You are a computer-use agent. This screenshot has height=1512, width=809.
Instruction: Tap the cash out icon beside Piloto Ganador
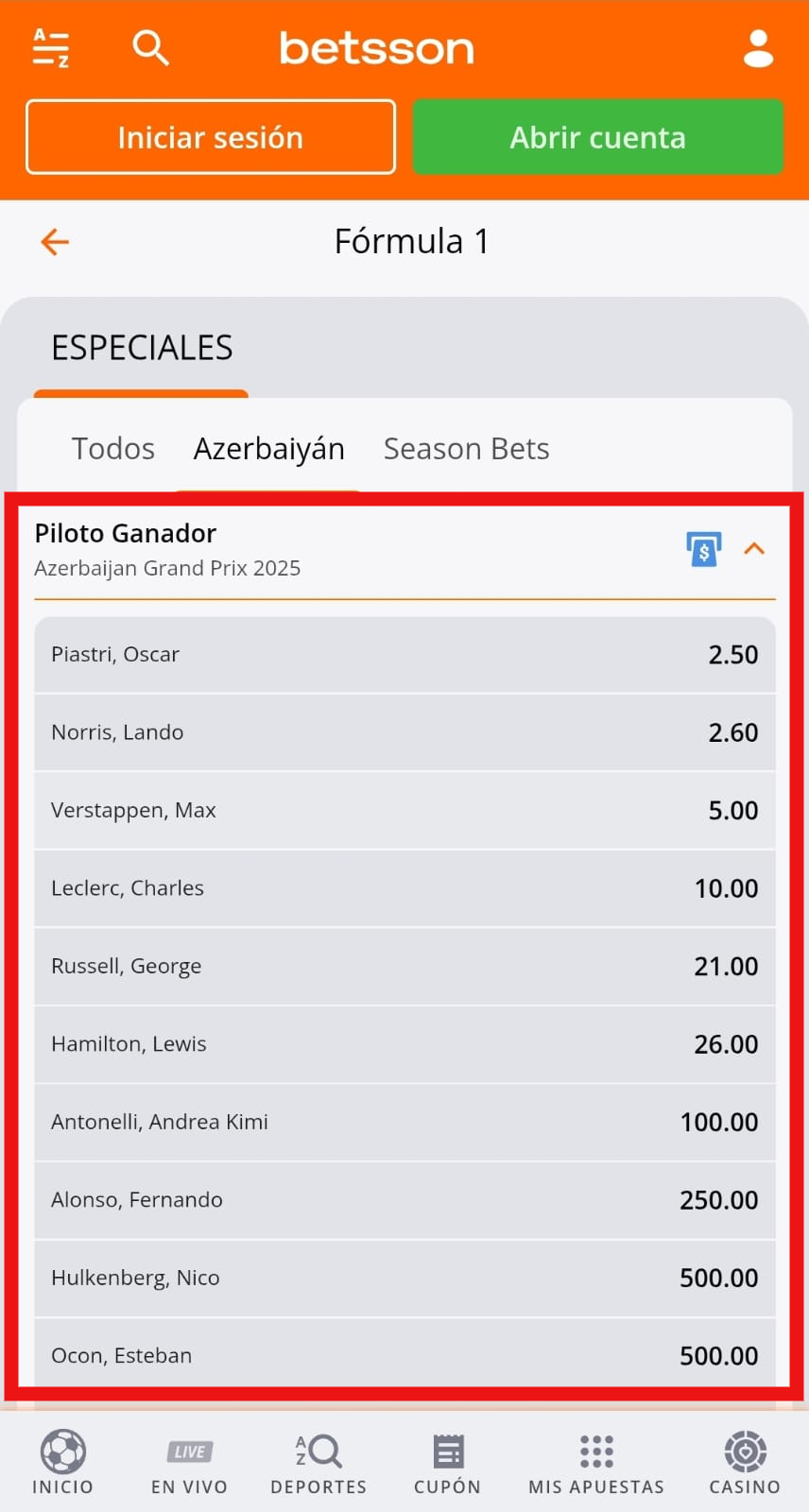(703, 549)
